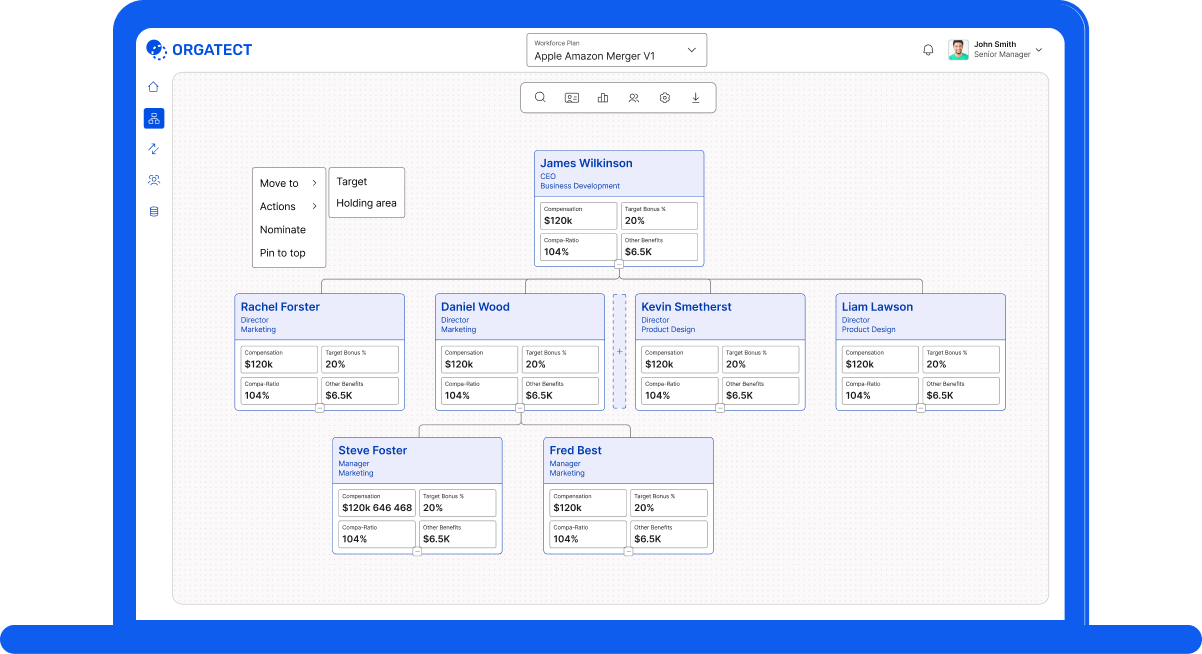
Task: Collapse James Wilkinson's direct reports
Action: coord(619,265)
